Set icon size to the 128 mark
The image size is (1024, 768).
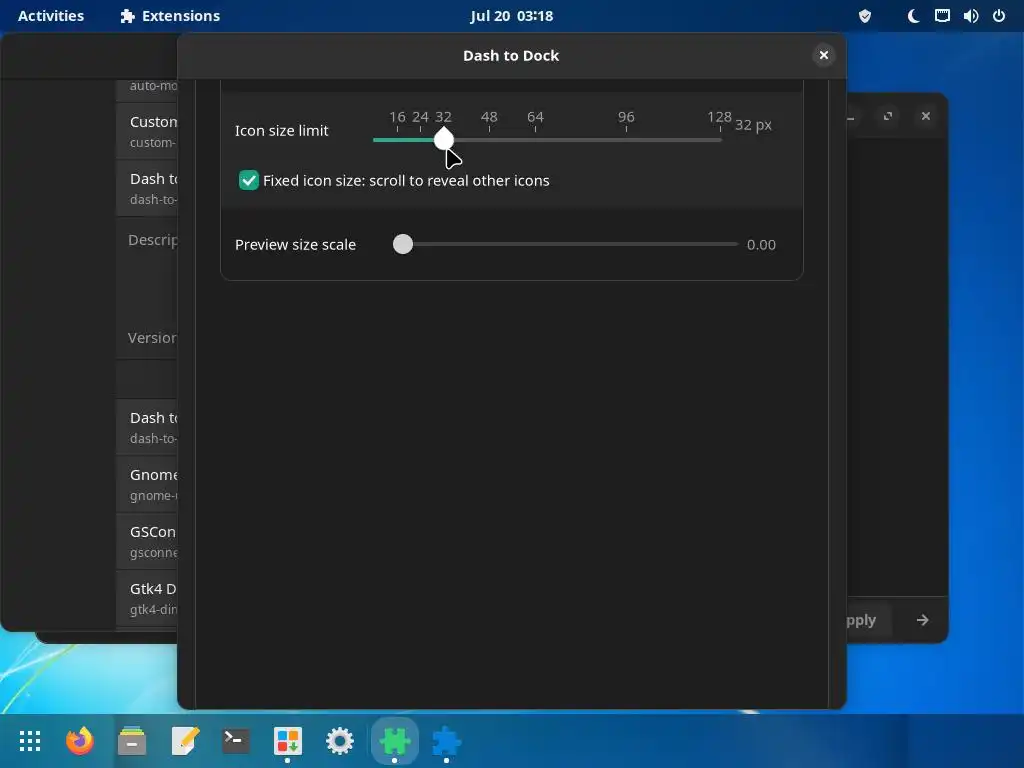pyautogui.click(x=720, y=139)
